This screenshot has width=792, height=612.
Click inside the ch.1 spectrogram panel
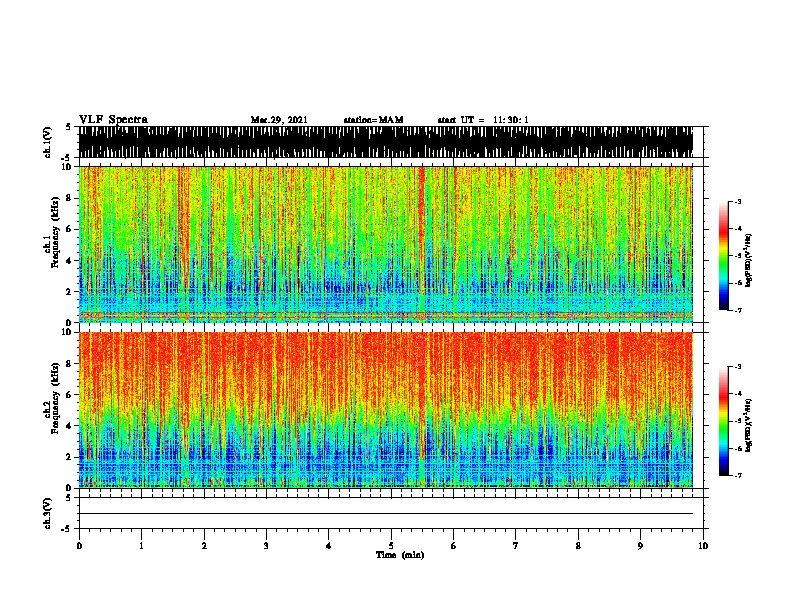[x=386, y=244]
